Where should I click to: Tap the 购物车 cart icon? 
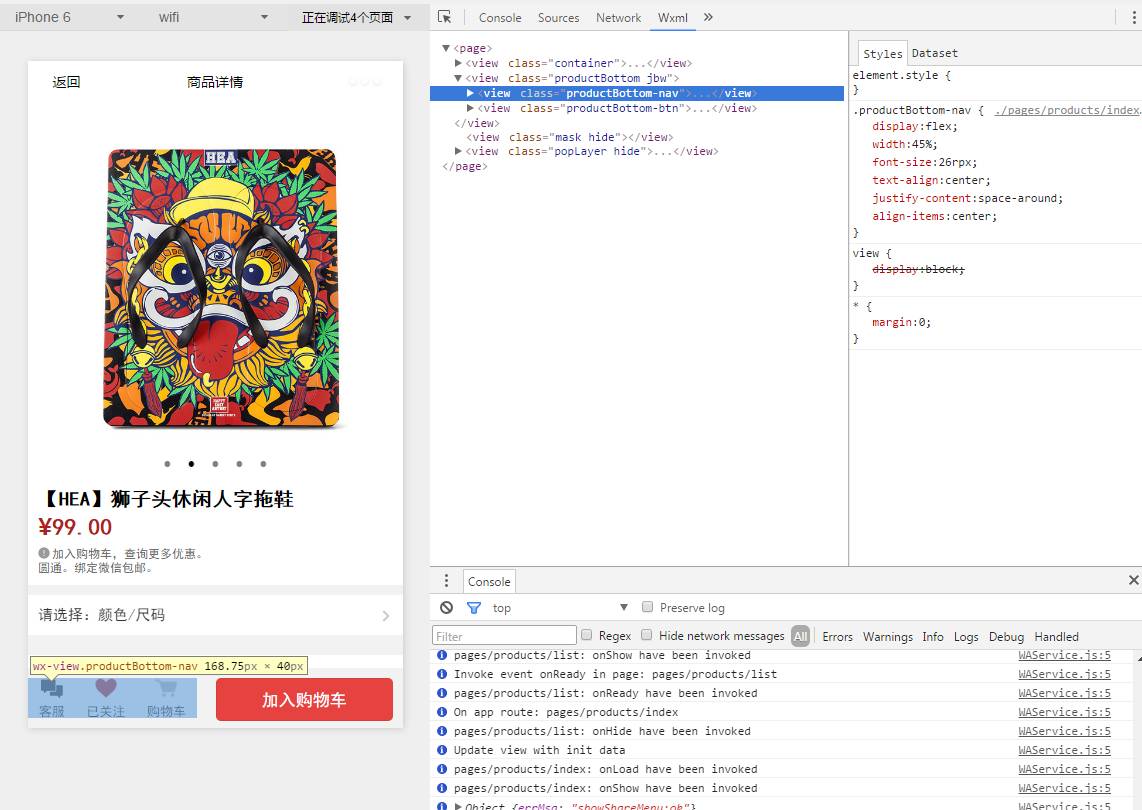point(166,687)
